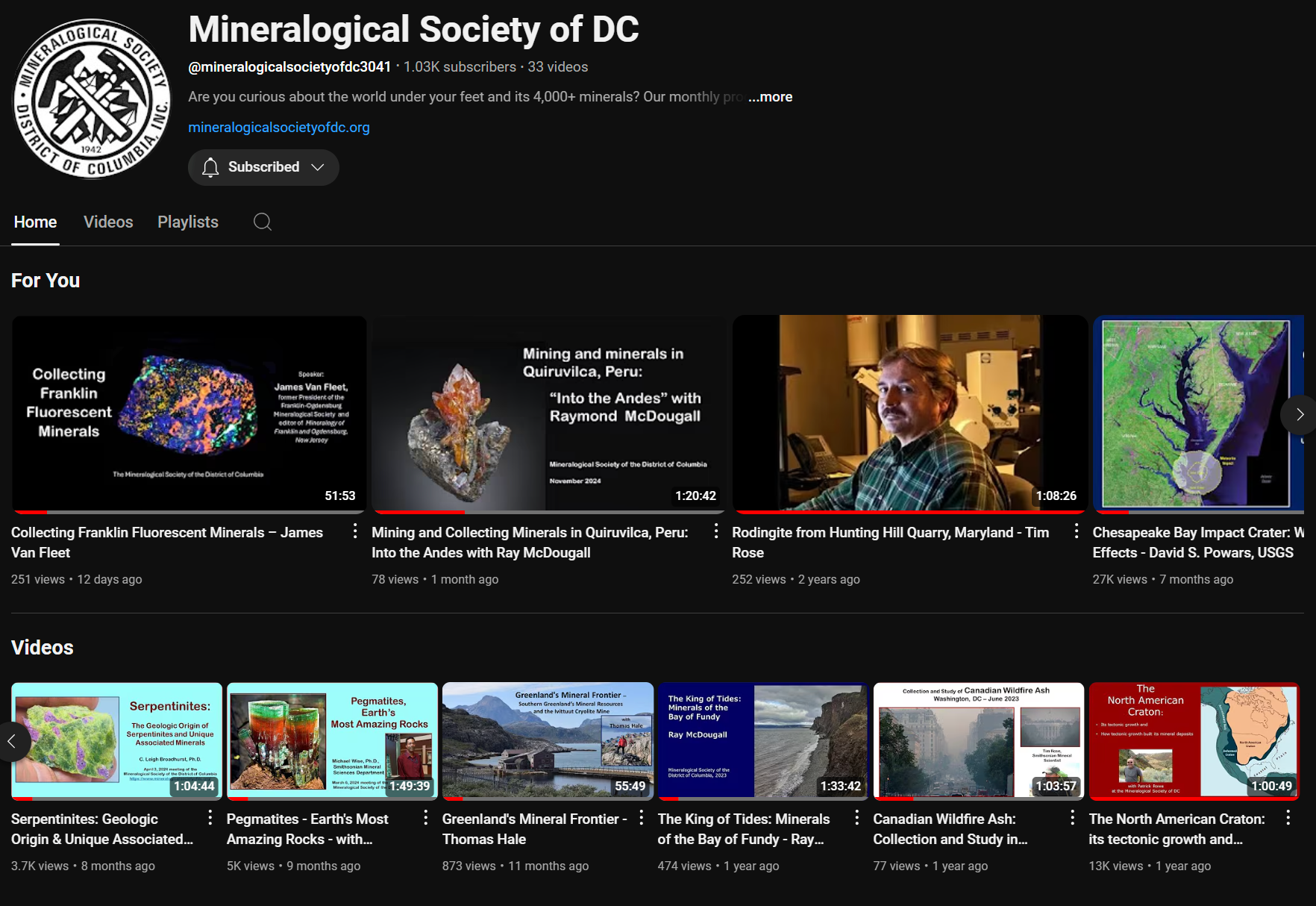Click the @mineralogicalsocietyofdc3041 handle
The image size is (1316, 906).
coord(289,67)
